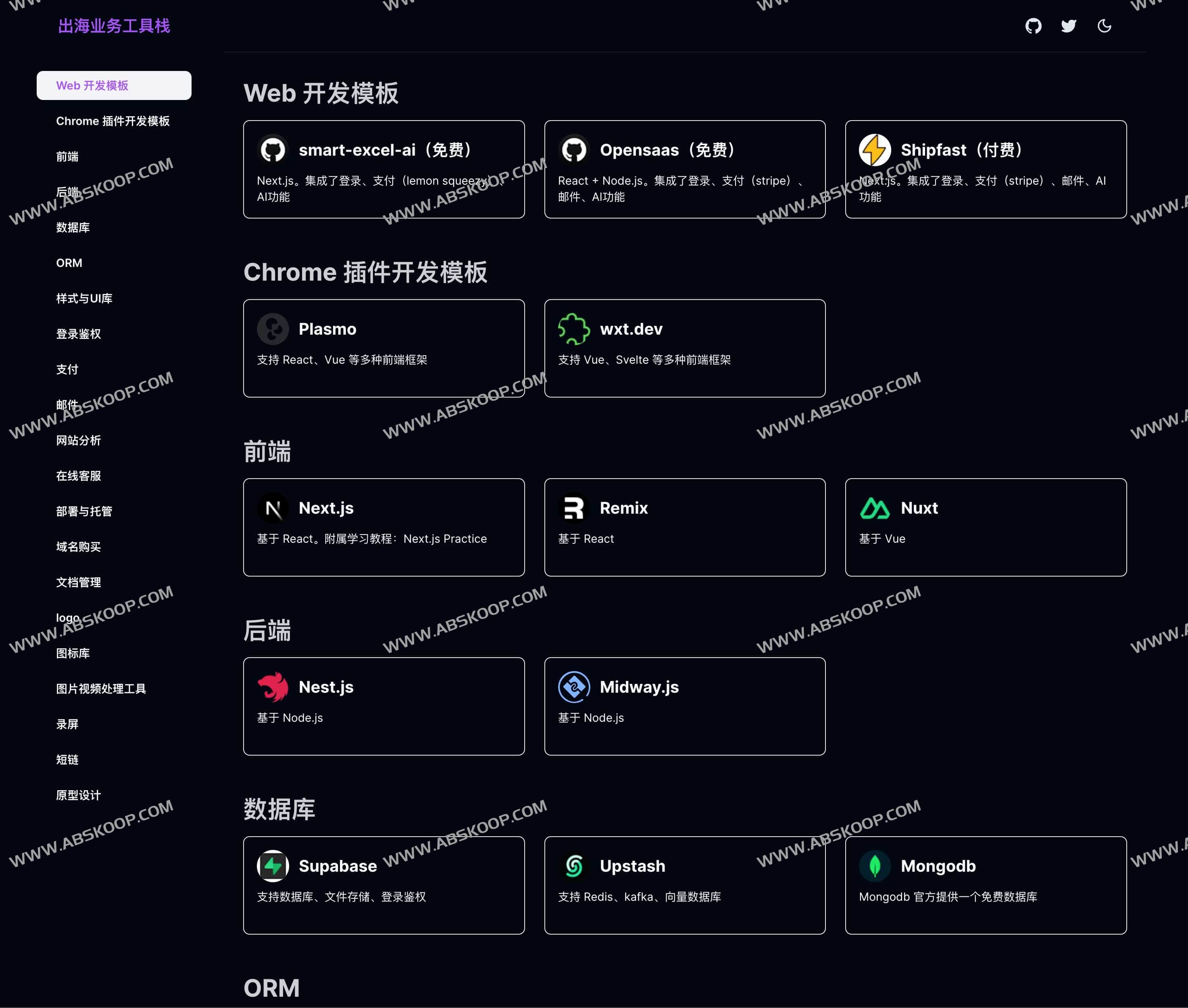The width and height of the screenshot is (1188, 1008).
Task: Click the 出海业务工具栈 site title
Action: tap(114, 26)
